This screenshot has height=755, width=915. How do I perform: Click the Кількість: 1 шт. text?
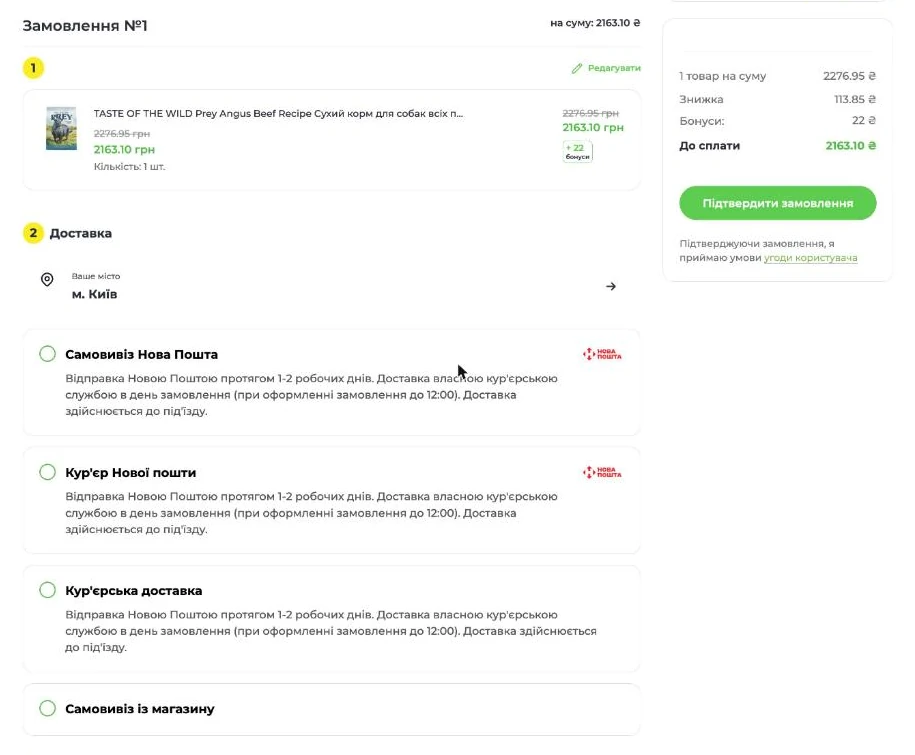[130, 167]
